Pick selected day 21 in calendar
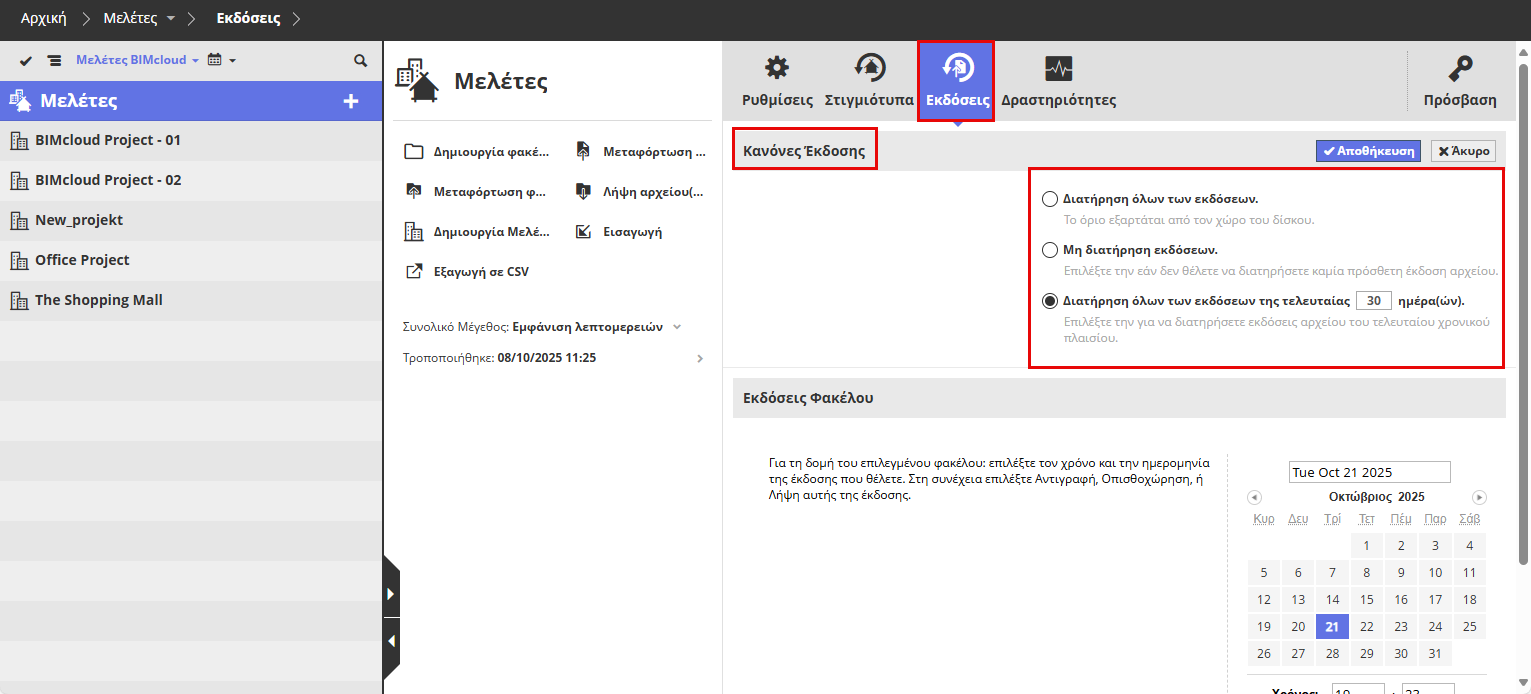1531x694 pixels. pyautogui.click(x=1332, y=626)
